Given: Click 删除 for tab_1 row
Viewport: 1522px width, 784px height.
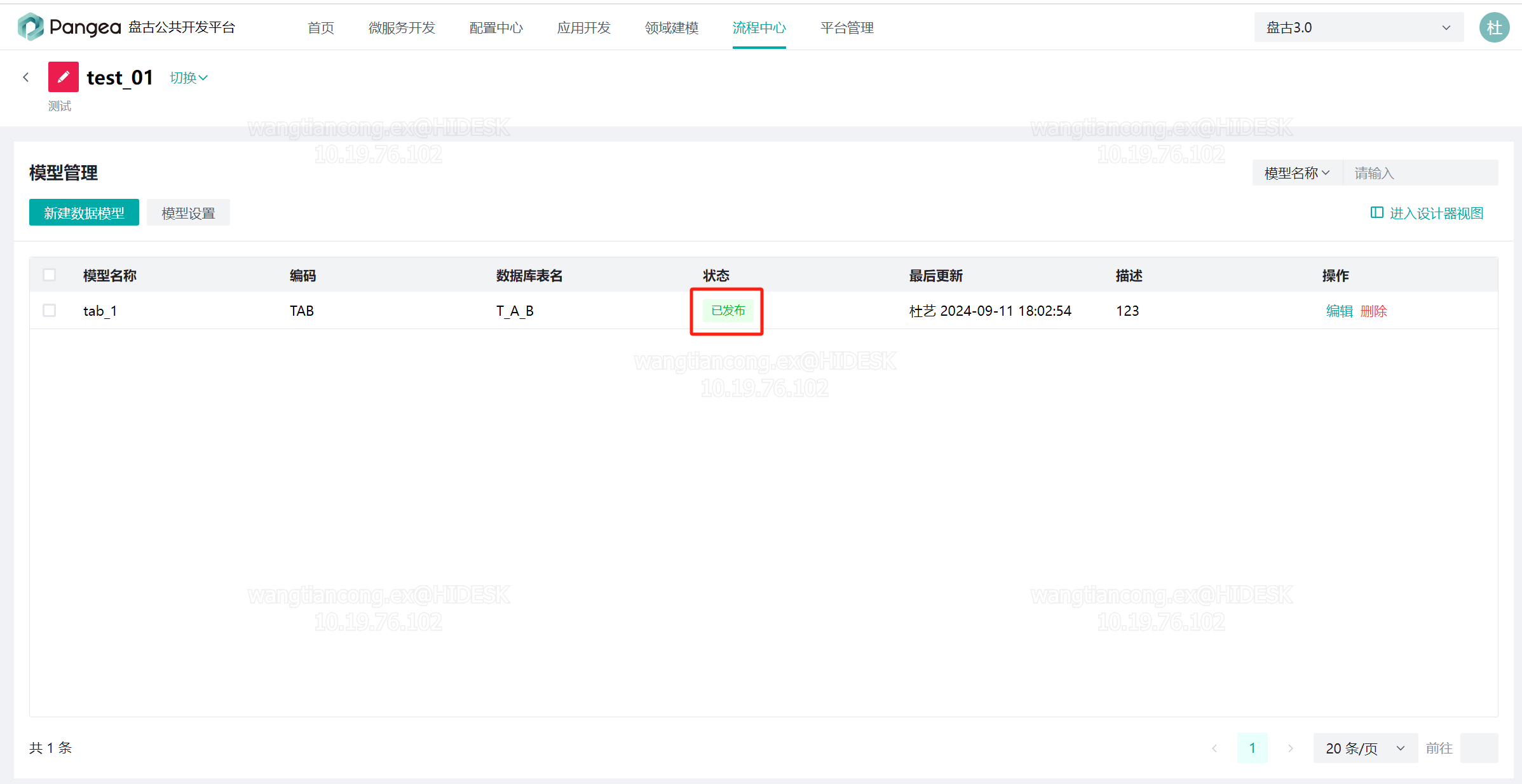Looking at the screenshot, I should pyautogui.click(x=1374, y=311).
